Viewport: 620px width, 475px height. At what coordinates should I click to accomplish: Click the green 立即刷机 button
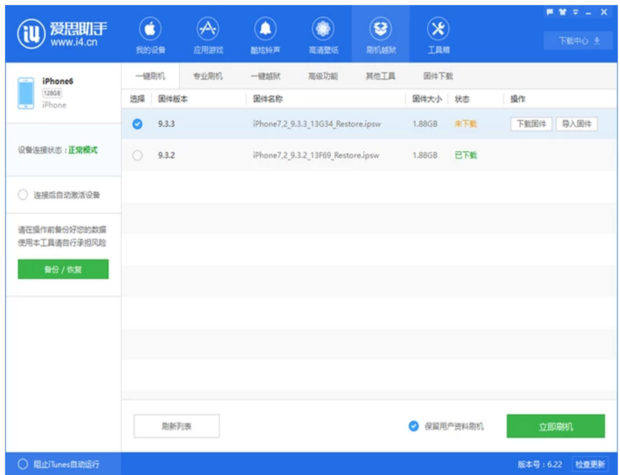(x=556, y=426)
